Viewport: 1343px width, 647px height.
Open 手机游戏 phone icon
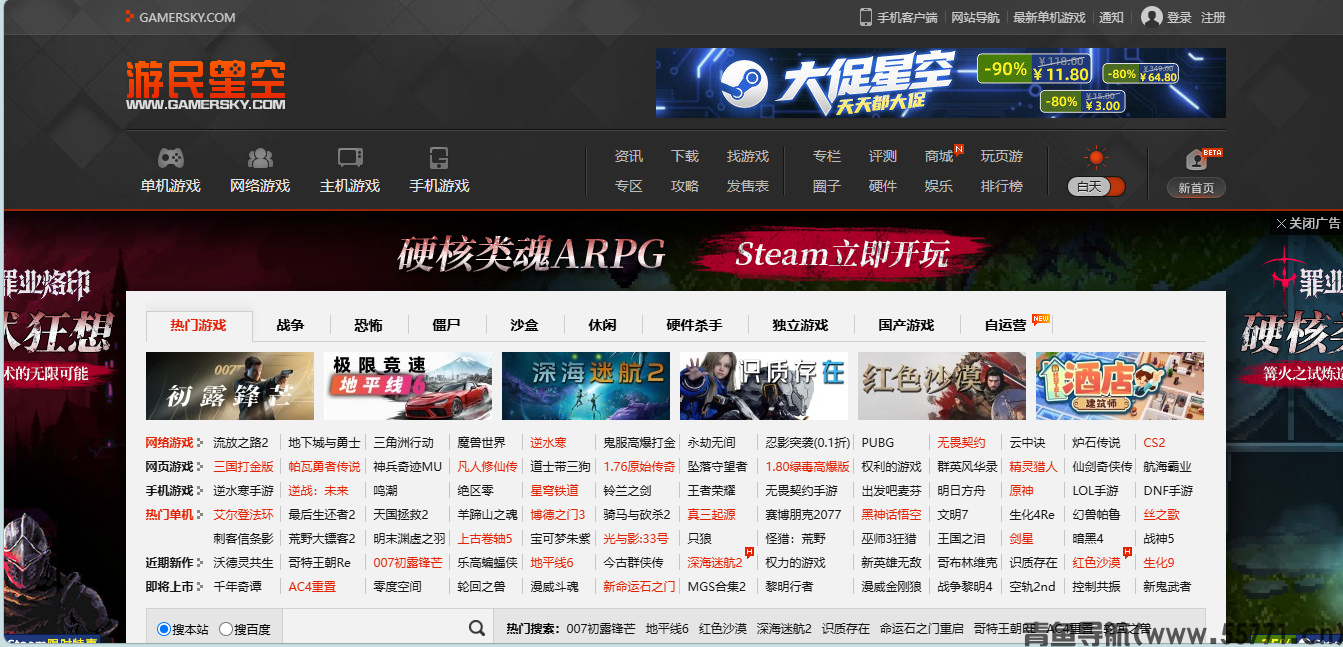coord(439,158)
